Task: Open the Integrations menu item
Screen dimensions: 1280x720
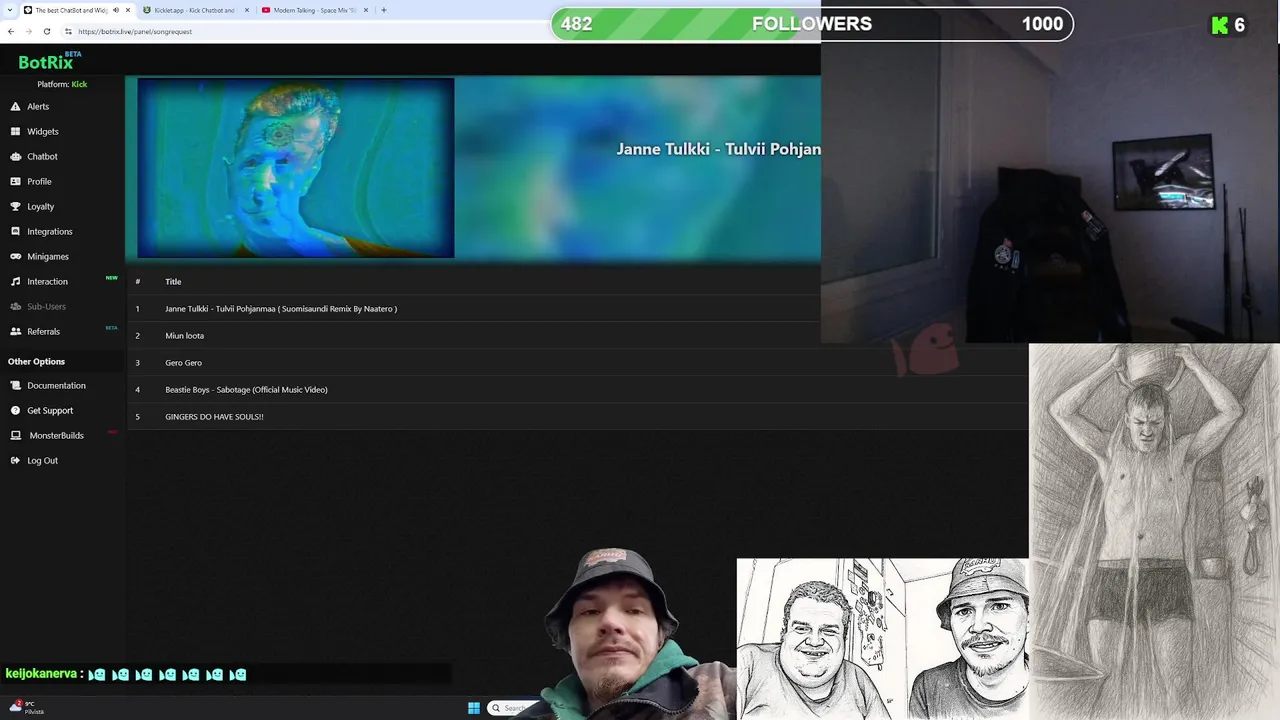Action: pyautogui.click(x=49, y=231)
